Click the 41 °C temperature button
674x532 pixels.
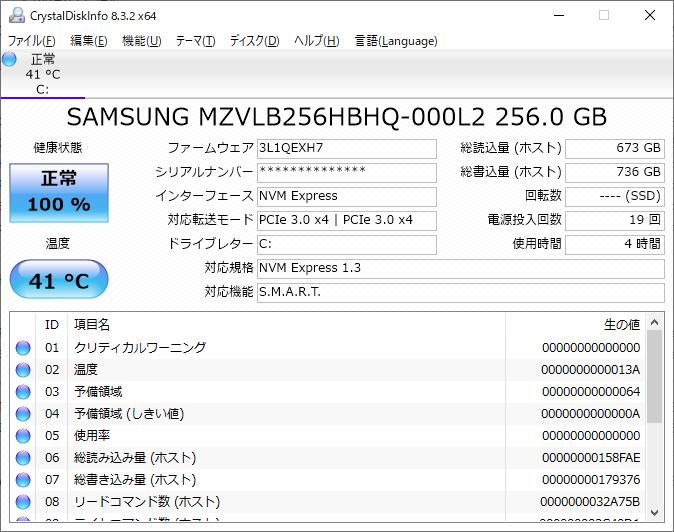pos(59,279)
